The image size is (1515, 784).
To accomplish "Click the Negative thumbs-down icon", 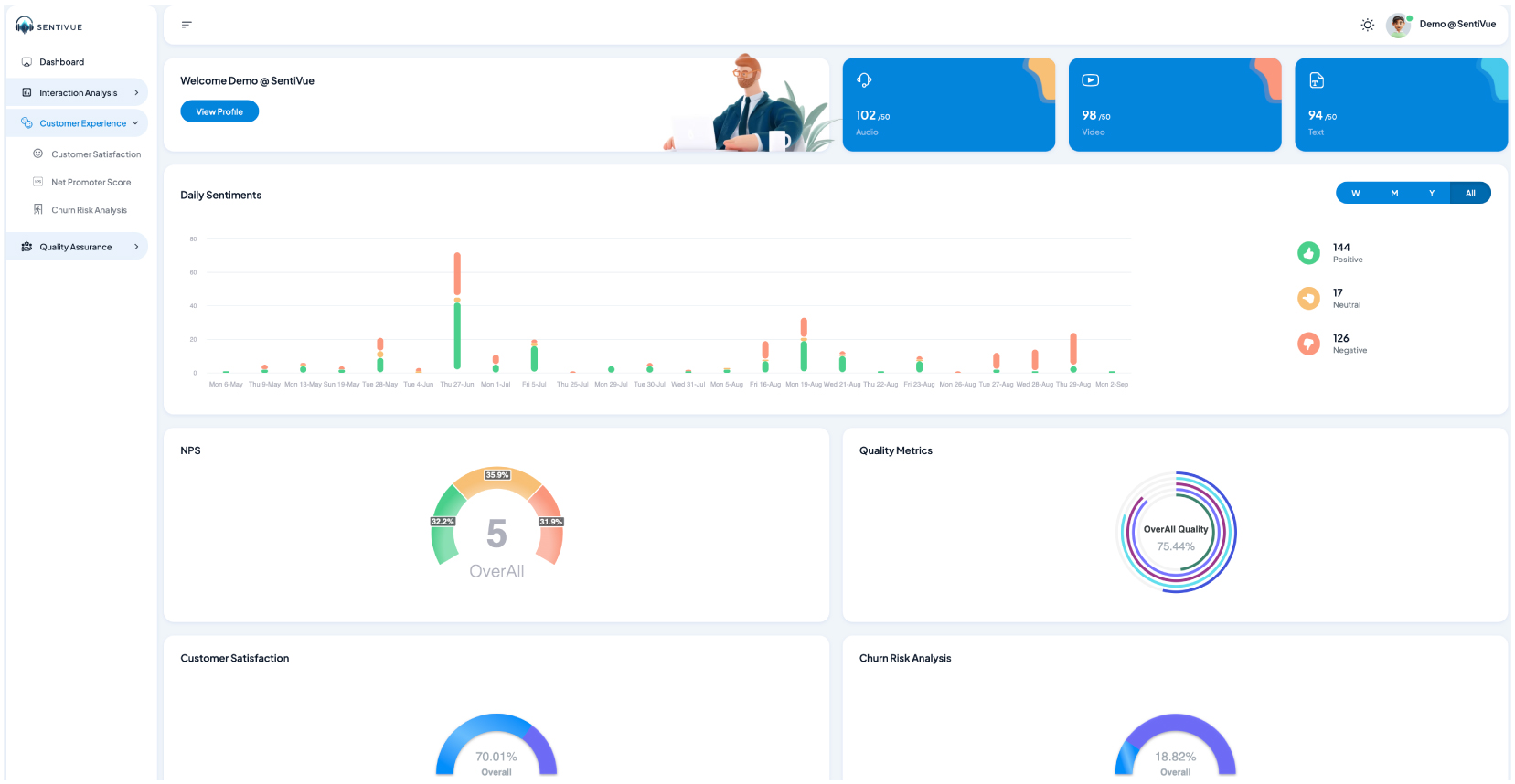I will (x=1308, y=344).
